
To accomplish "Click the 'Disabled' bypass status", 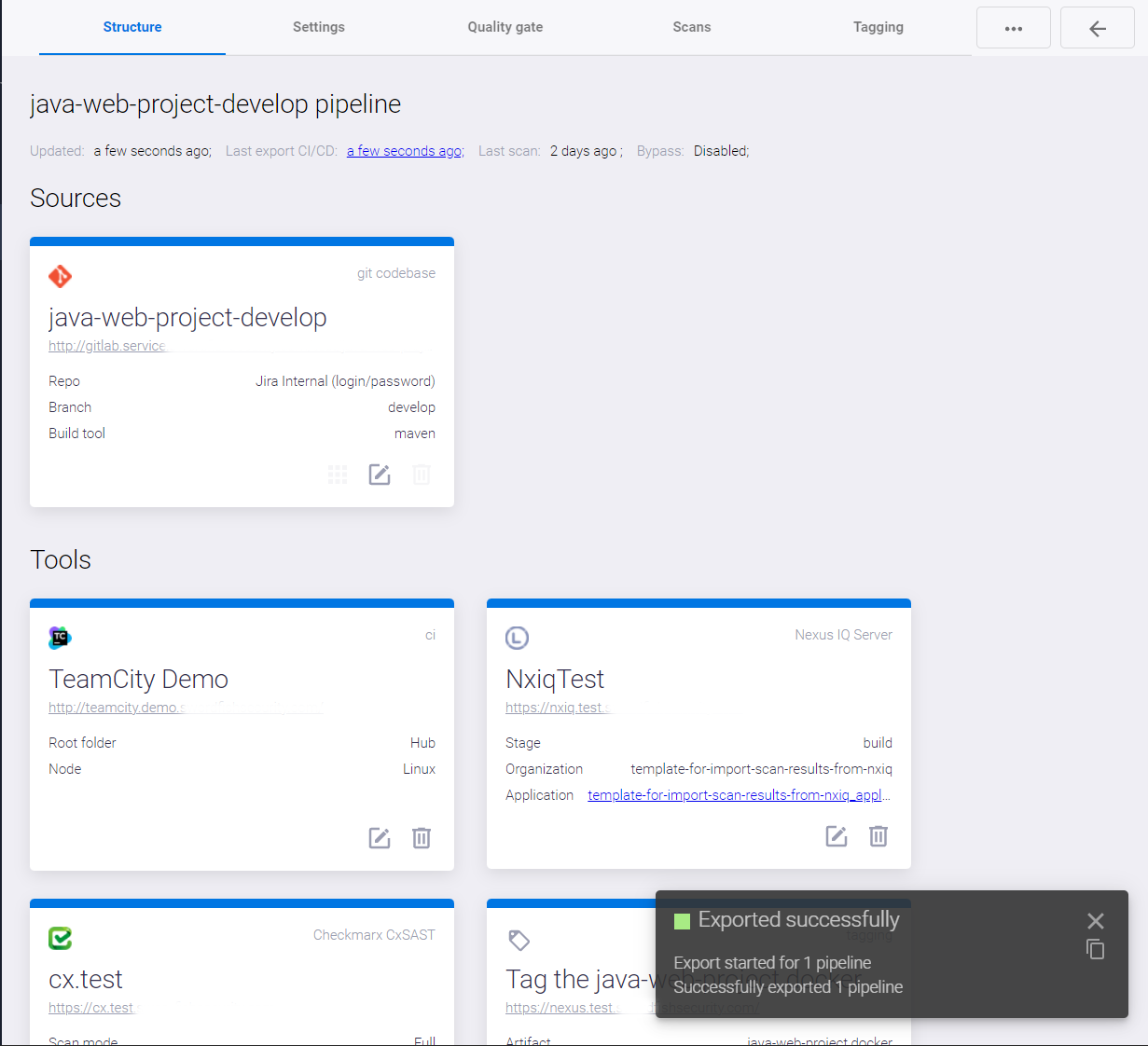I will pos(721,151).
